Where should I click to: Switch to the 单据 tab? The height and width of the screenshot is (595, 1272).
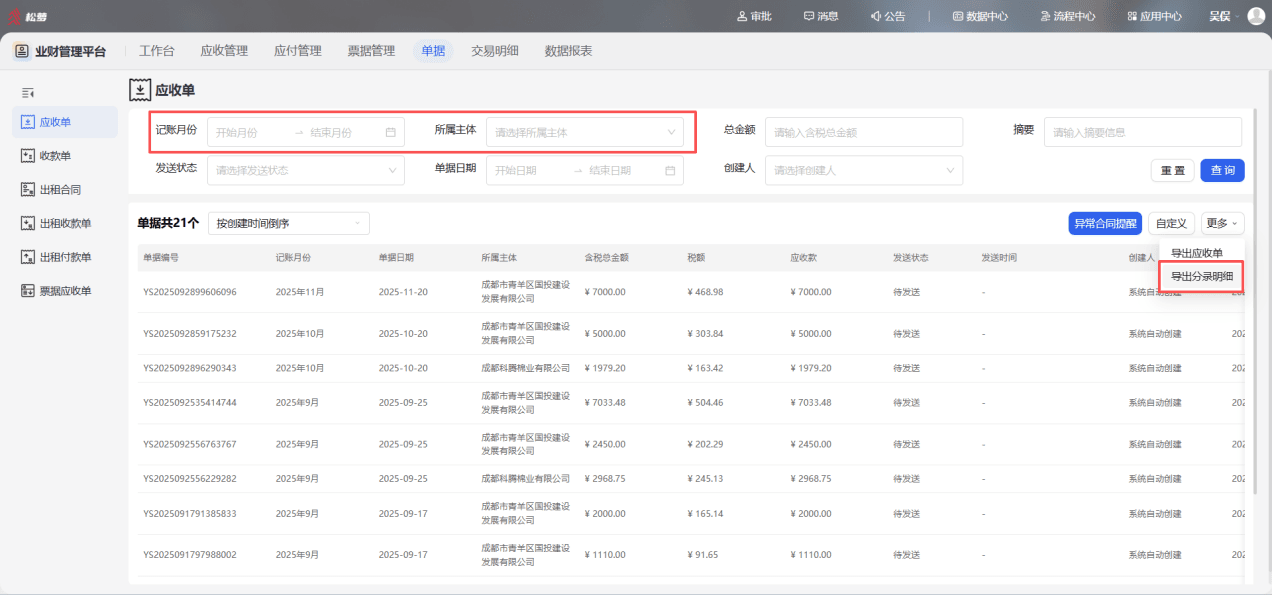[433, 51]
